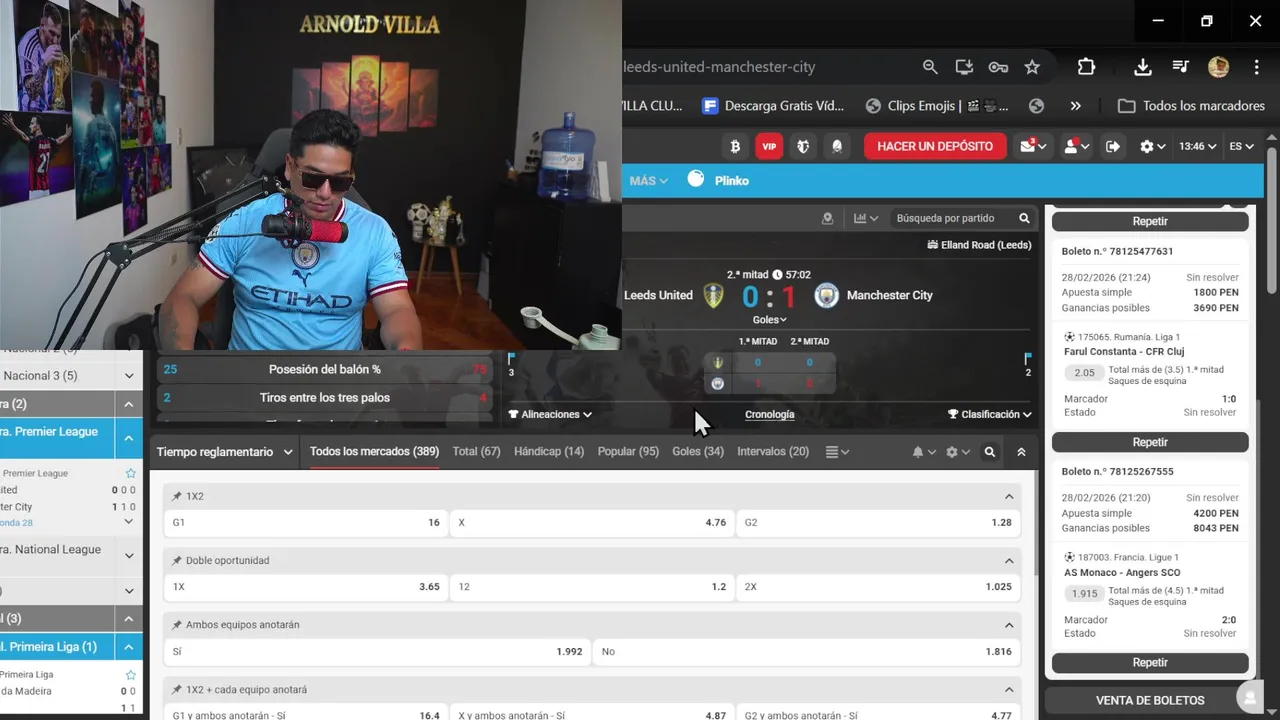Open the markets gear settings dropdown
The width and height of the screenshot is (1280, 720).
tap(958, 452)
